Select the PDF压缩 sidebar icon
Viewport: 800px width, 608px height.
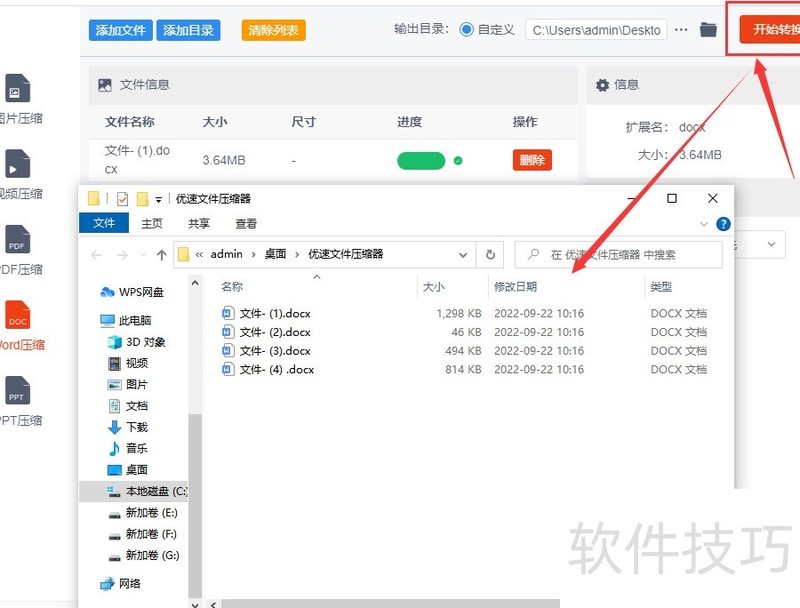(18, 242)
